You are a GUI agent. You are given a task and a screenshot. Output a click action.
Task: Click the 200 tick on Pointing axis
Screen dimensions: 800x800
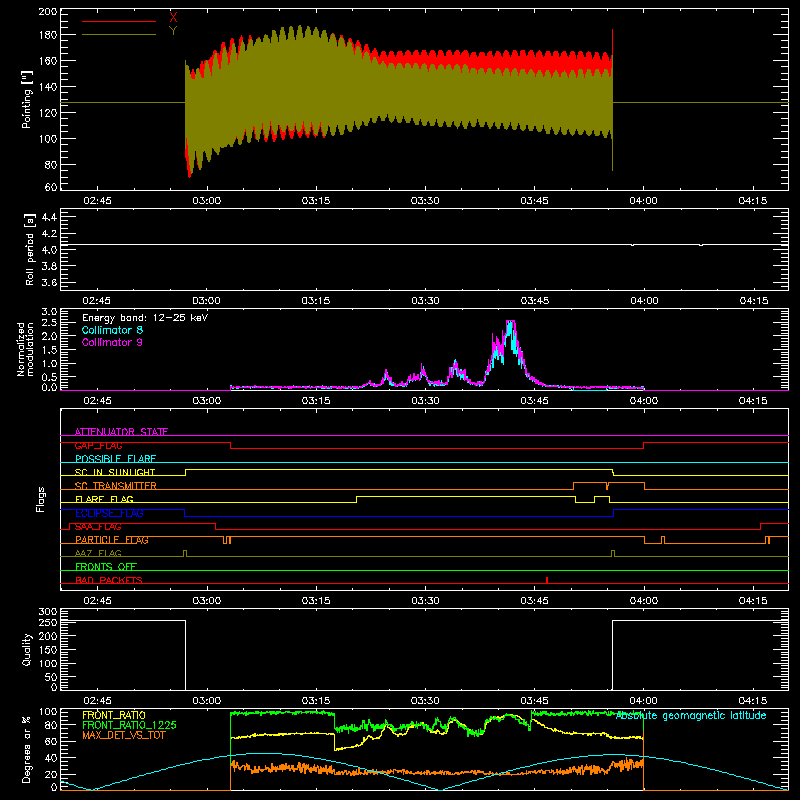pyautogui.click(x=48, y=12)
